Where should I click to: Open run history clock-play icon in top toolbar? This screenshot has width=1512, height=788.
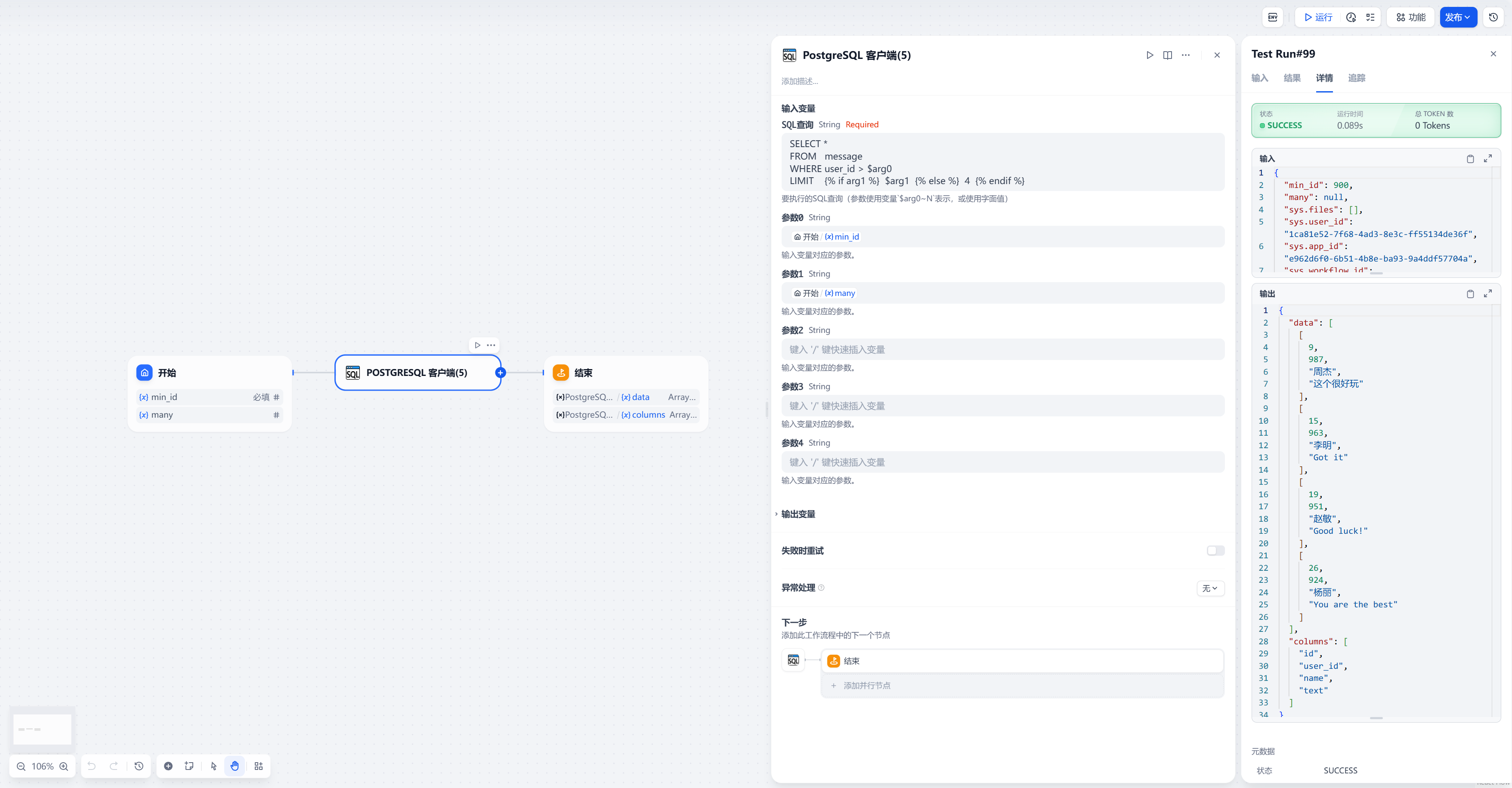1351,18
